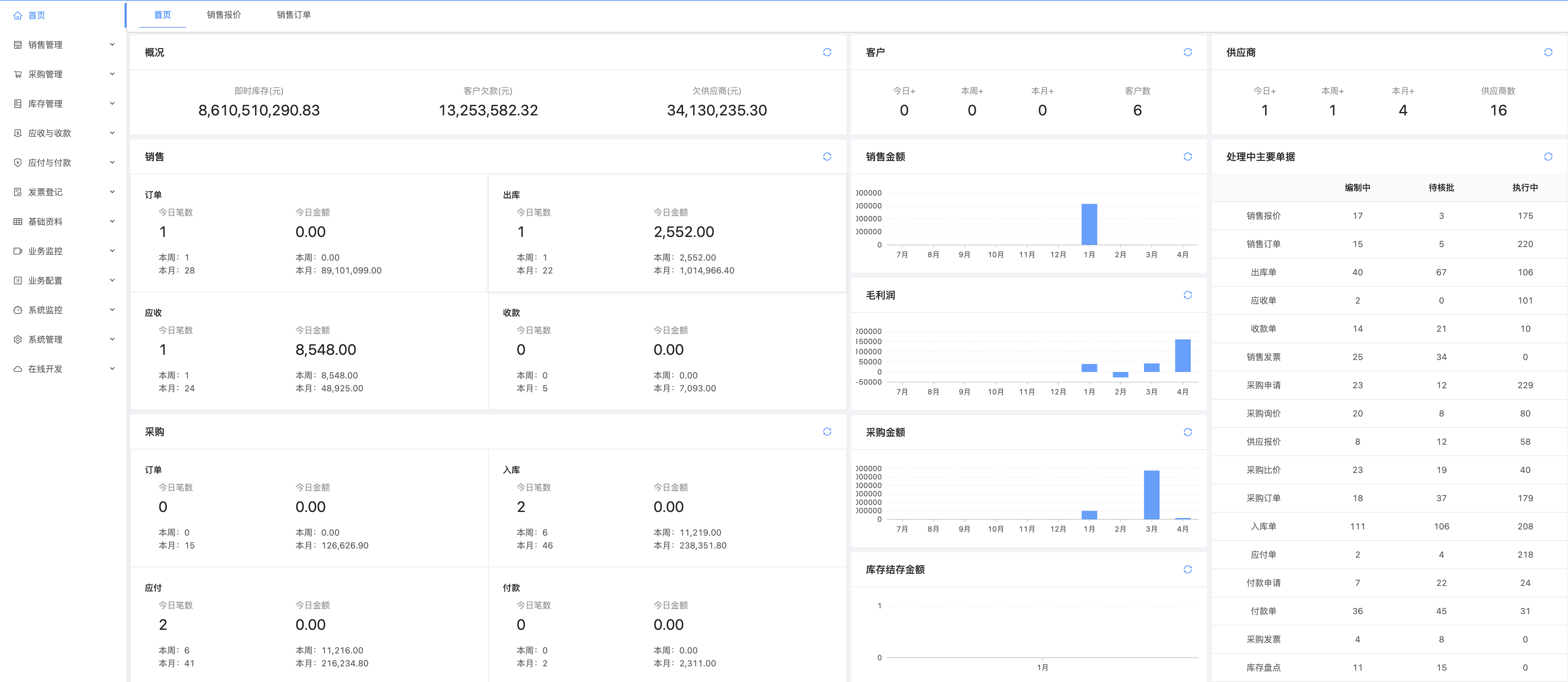Click the 基础资料 table icon
This screenshot has height=682, width=1568.
coord(18,222)
